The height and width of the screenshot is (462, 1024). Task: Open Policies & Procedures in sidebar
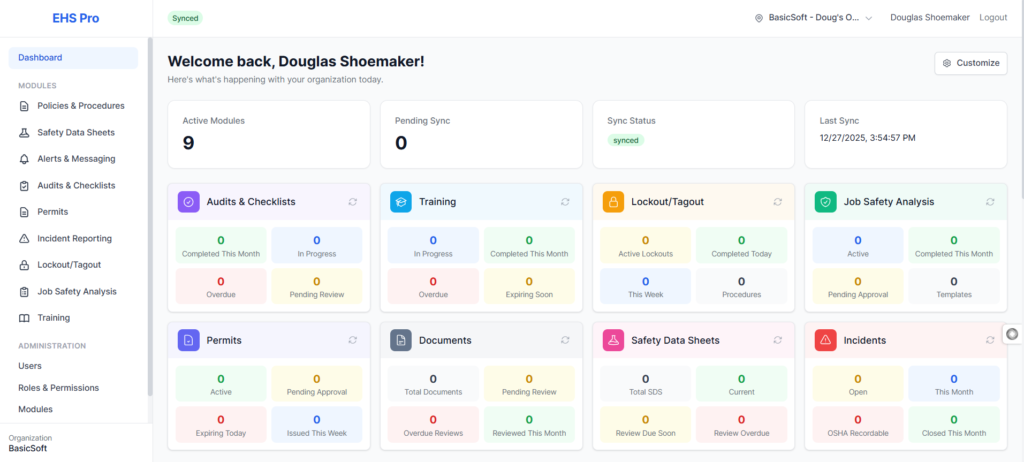pos(80,106)
